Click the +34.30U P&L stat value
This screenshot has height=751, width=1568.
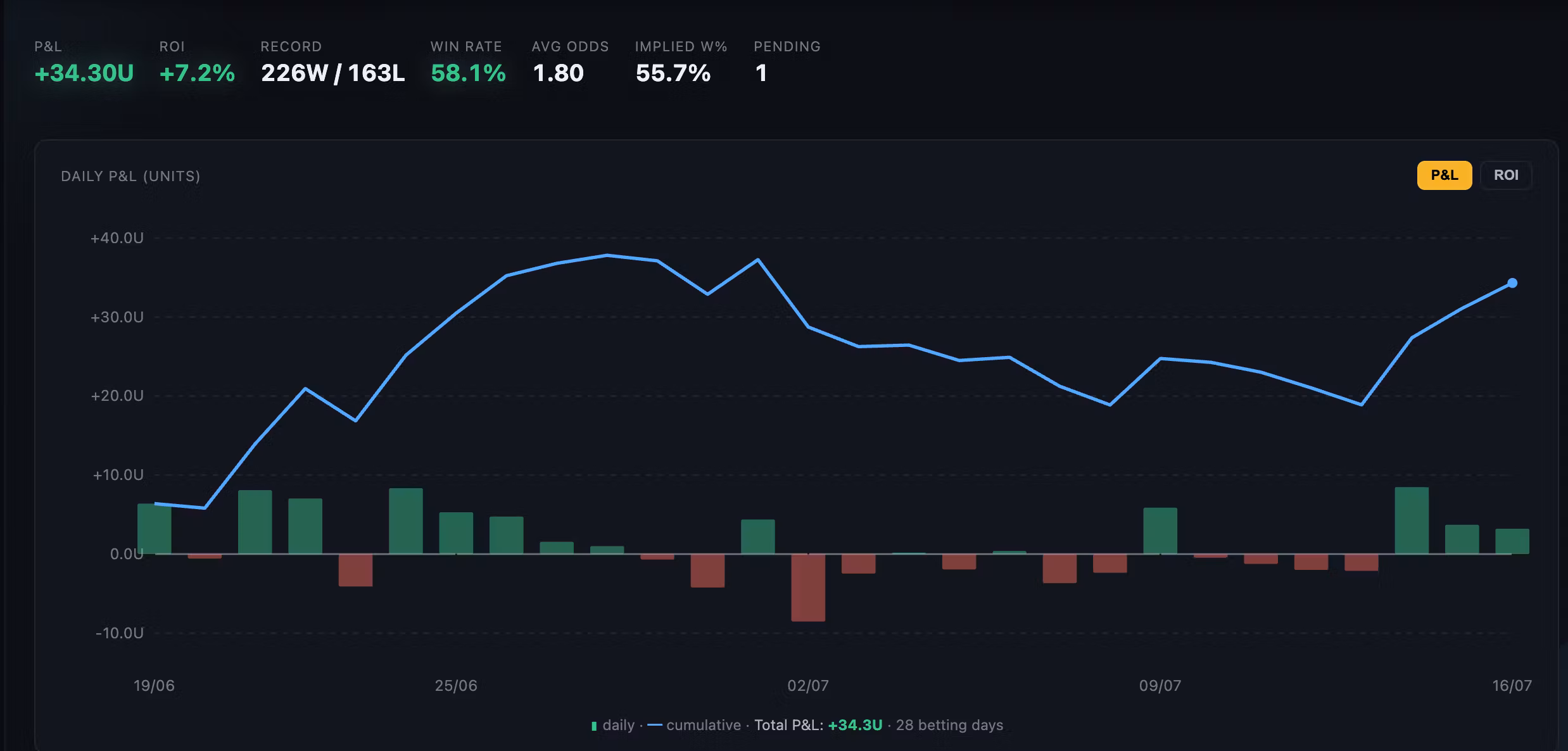coord(84,73)
